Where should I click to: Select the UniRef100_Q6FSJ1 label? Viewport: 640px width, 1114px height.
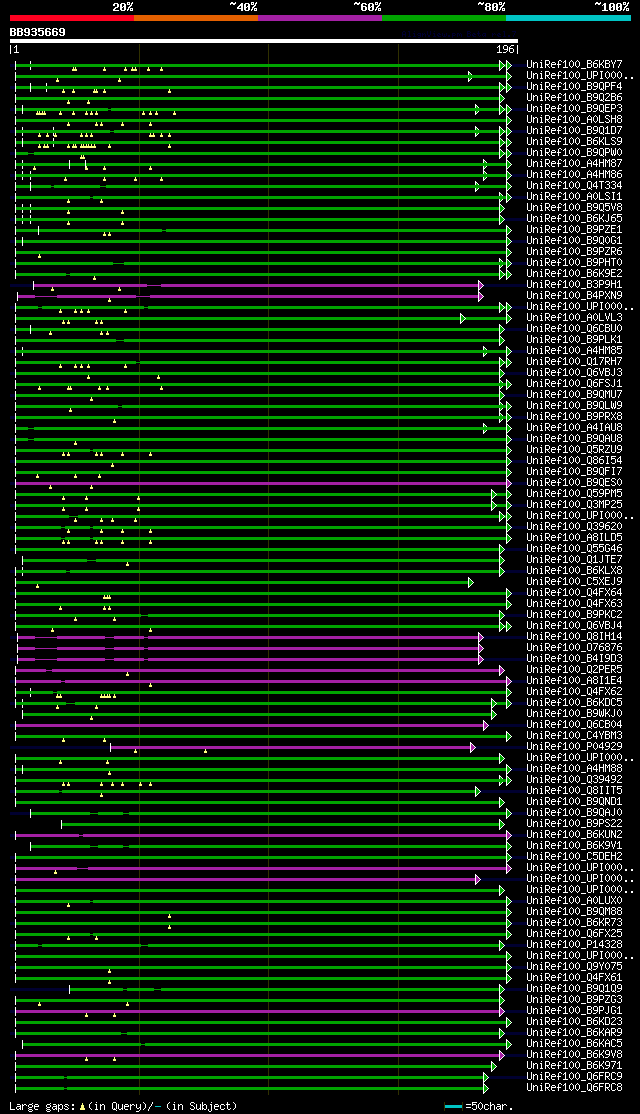(575, 384)
